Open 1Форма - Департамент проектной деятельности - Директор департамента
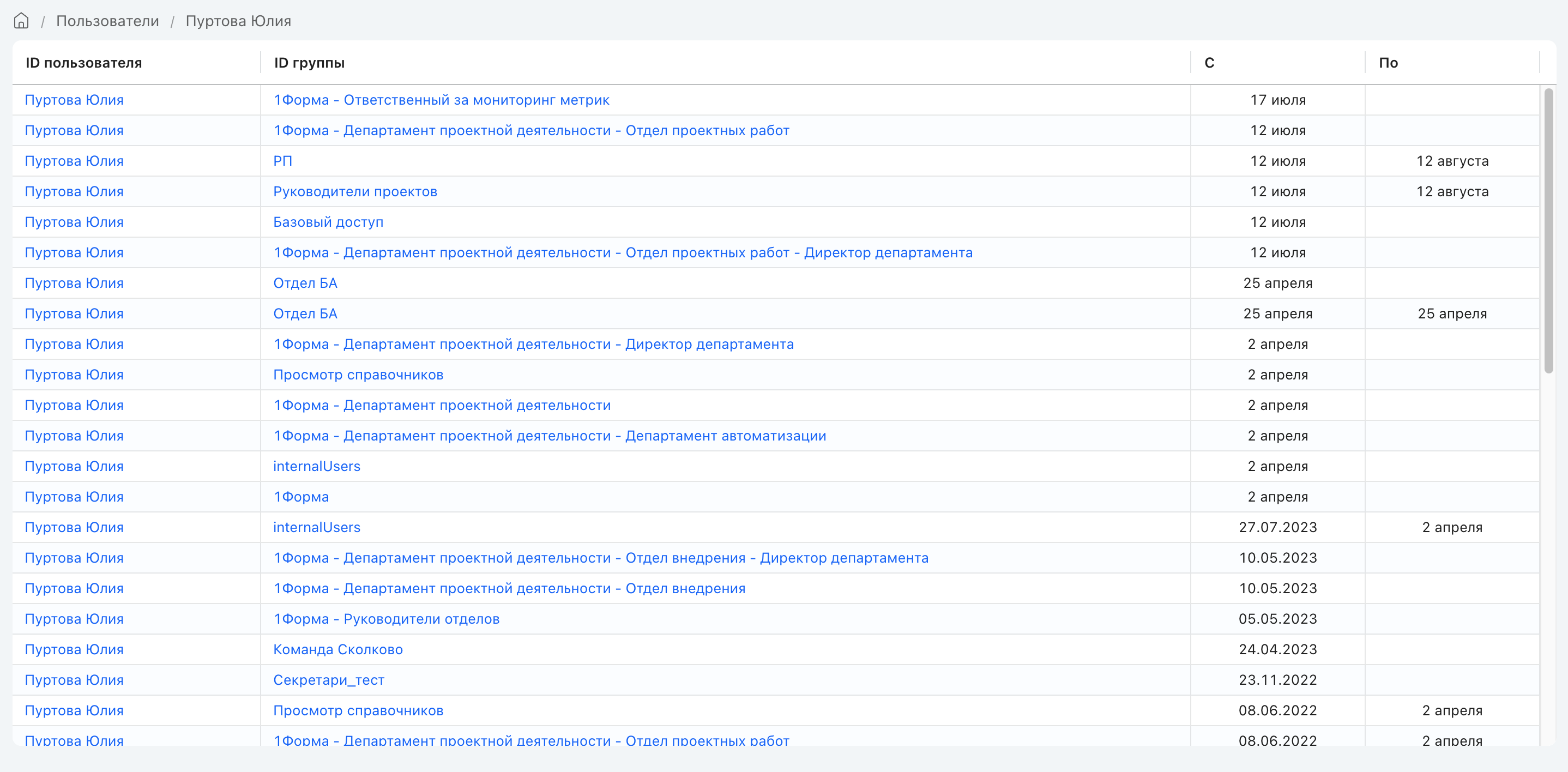 click(x=533, y=344)
